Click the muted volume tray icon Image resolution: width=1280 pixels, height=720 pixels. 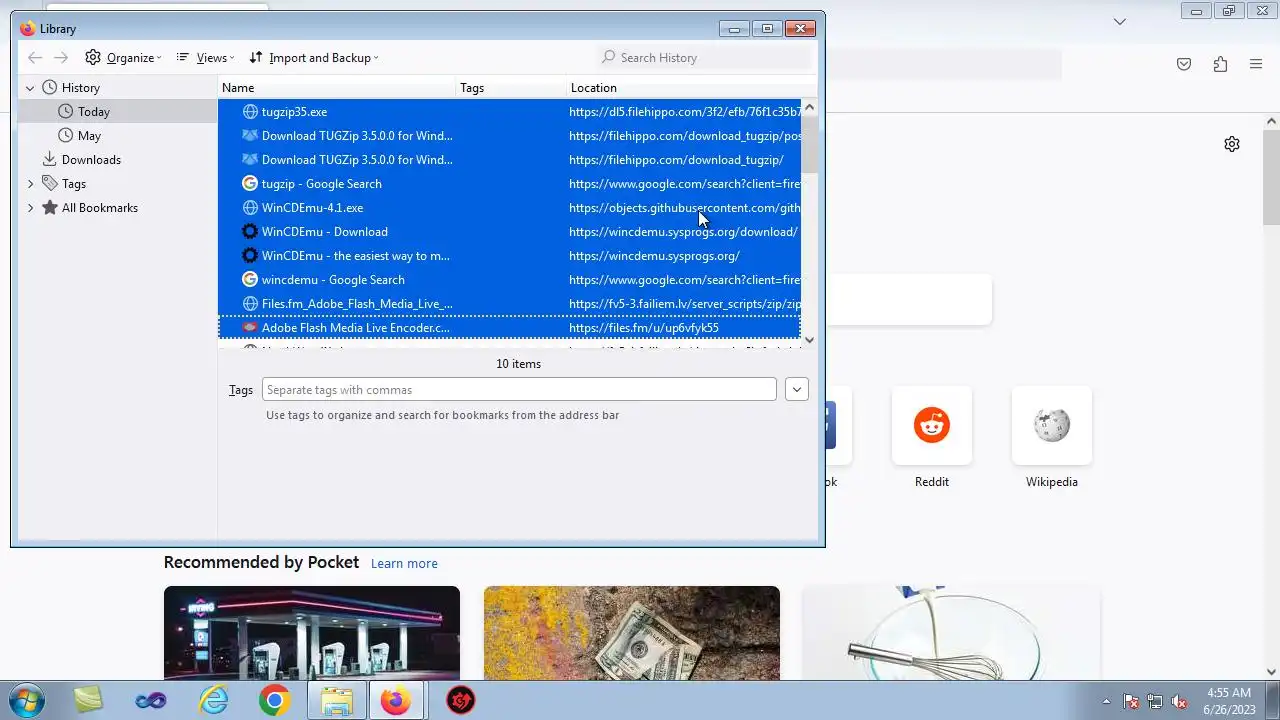[x=1179, y=702]
